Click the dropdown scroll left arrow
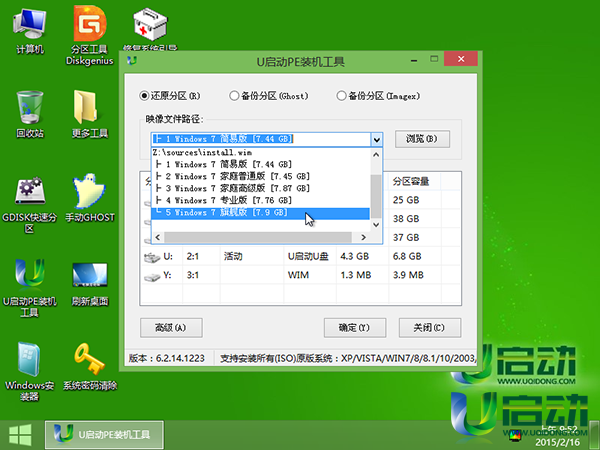 (158, 237)
